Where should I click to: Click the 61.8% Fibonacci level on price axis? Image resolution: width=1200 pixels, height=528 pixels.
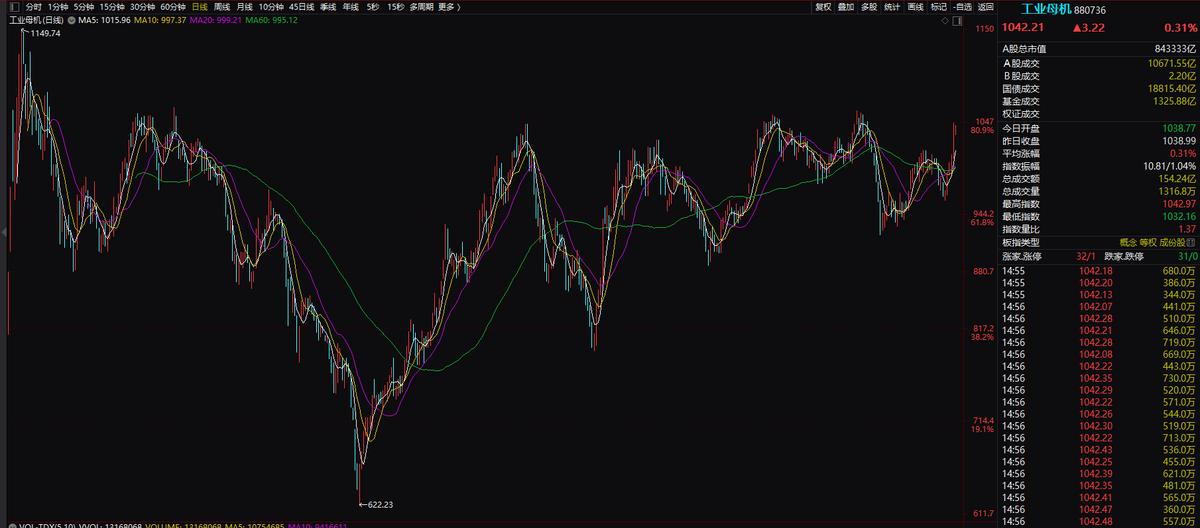pos(982,223)
